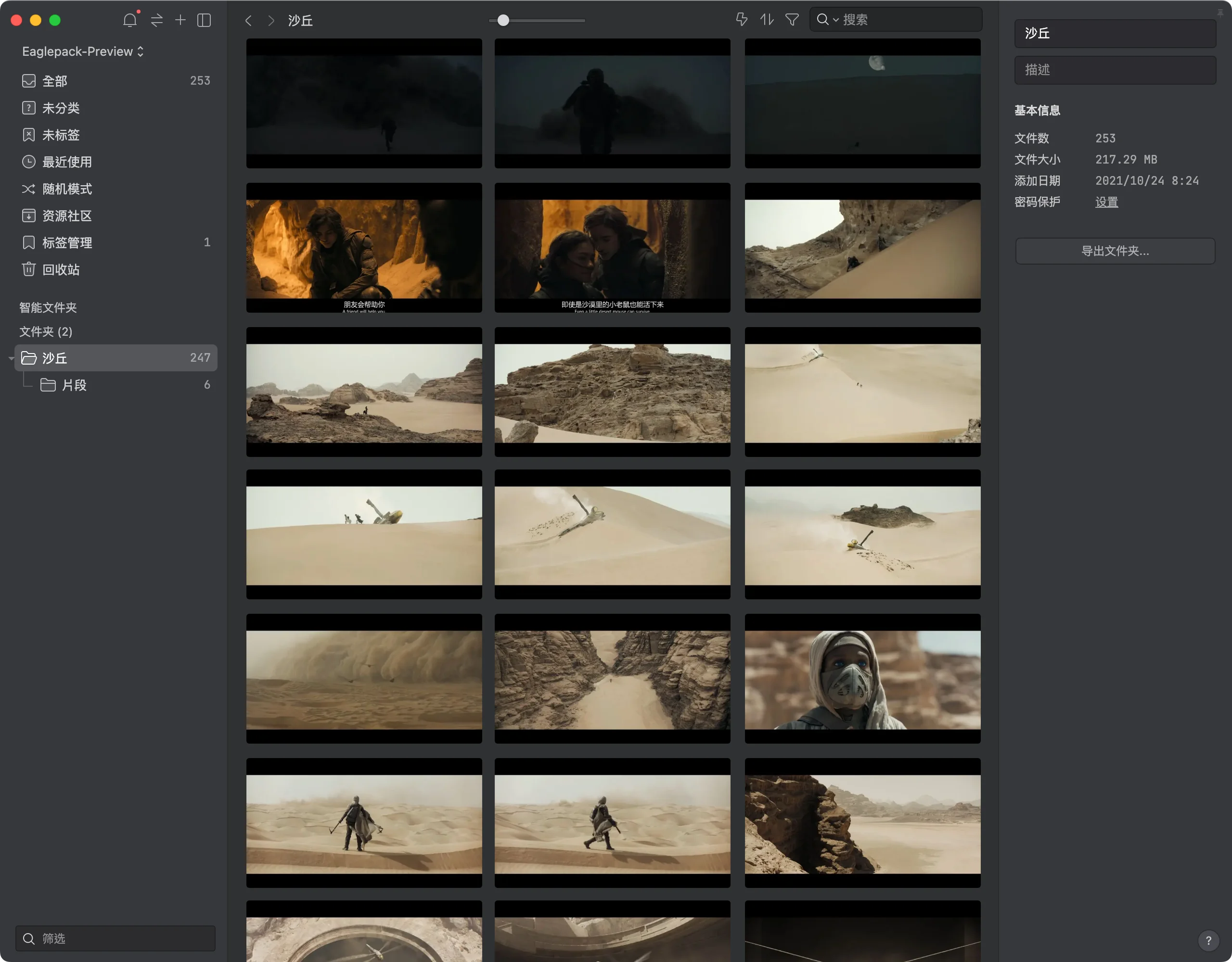The image size is (1232, 962).
Task: Click the switch library arrows icon
Action: 157,20
